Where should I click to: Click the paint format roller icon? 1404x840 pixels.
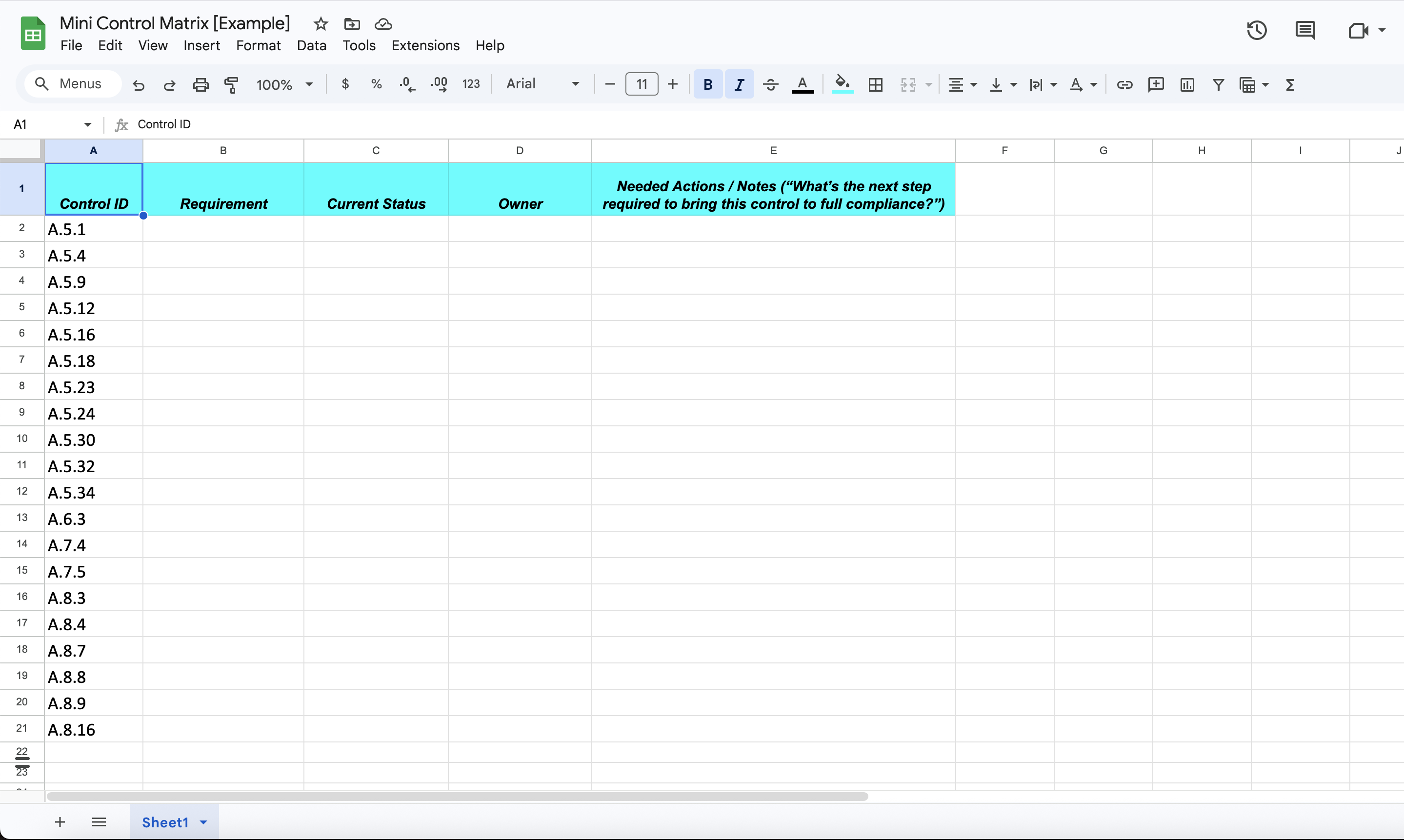coord(231,85)
